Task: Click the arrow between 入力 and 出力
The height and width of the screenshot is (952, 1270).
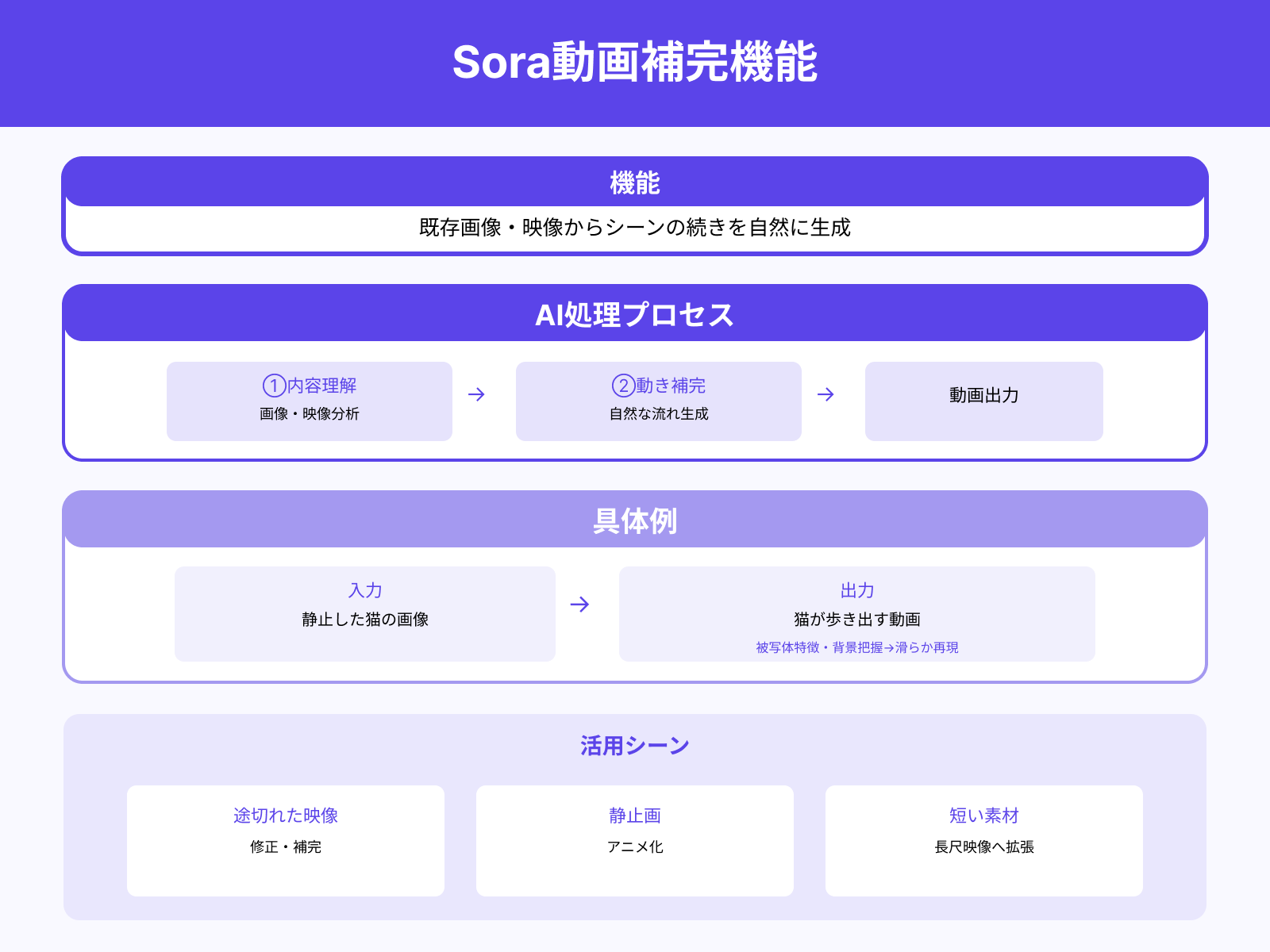Action: click(x=580, y=605)
